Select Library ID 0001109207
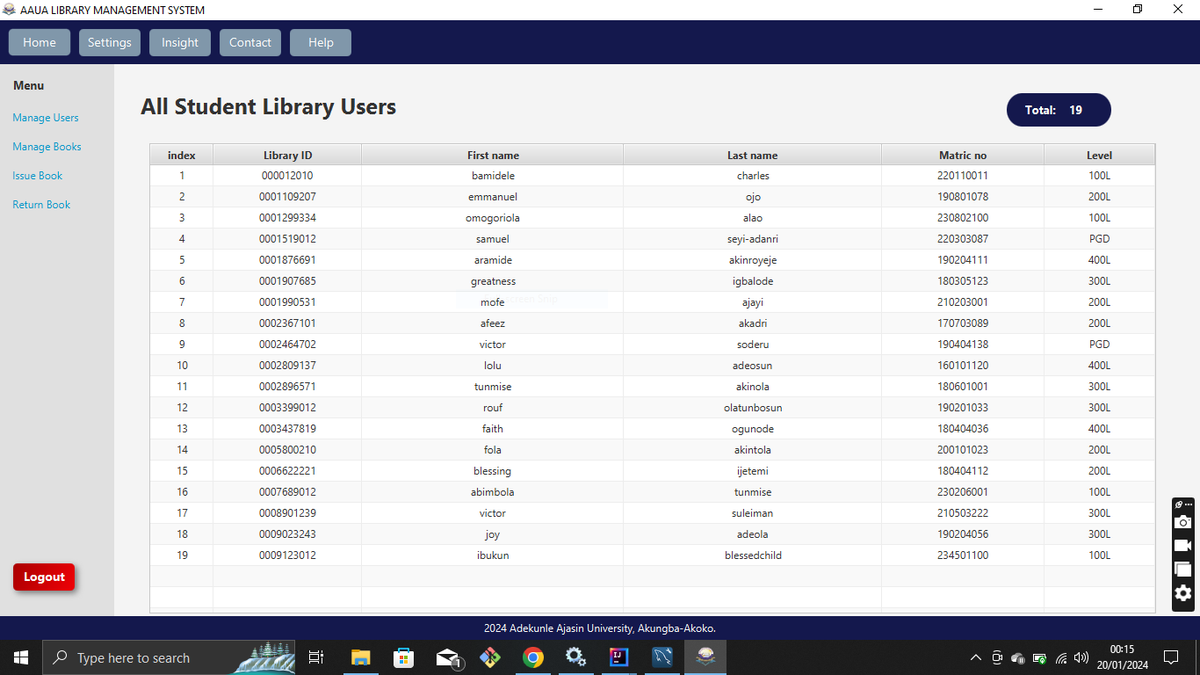This screenshot has height=675, width=1200. pos(287,197)
